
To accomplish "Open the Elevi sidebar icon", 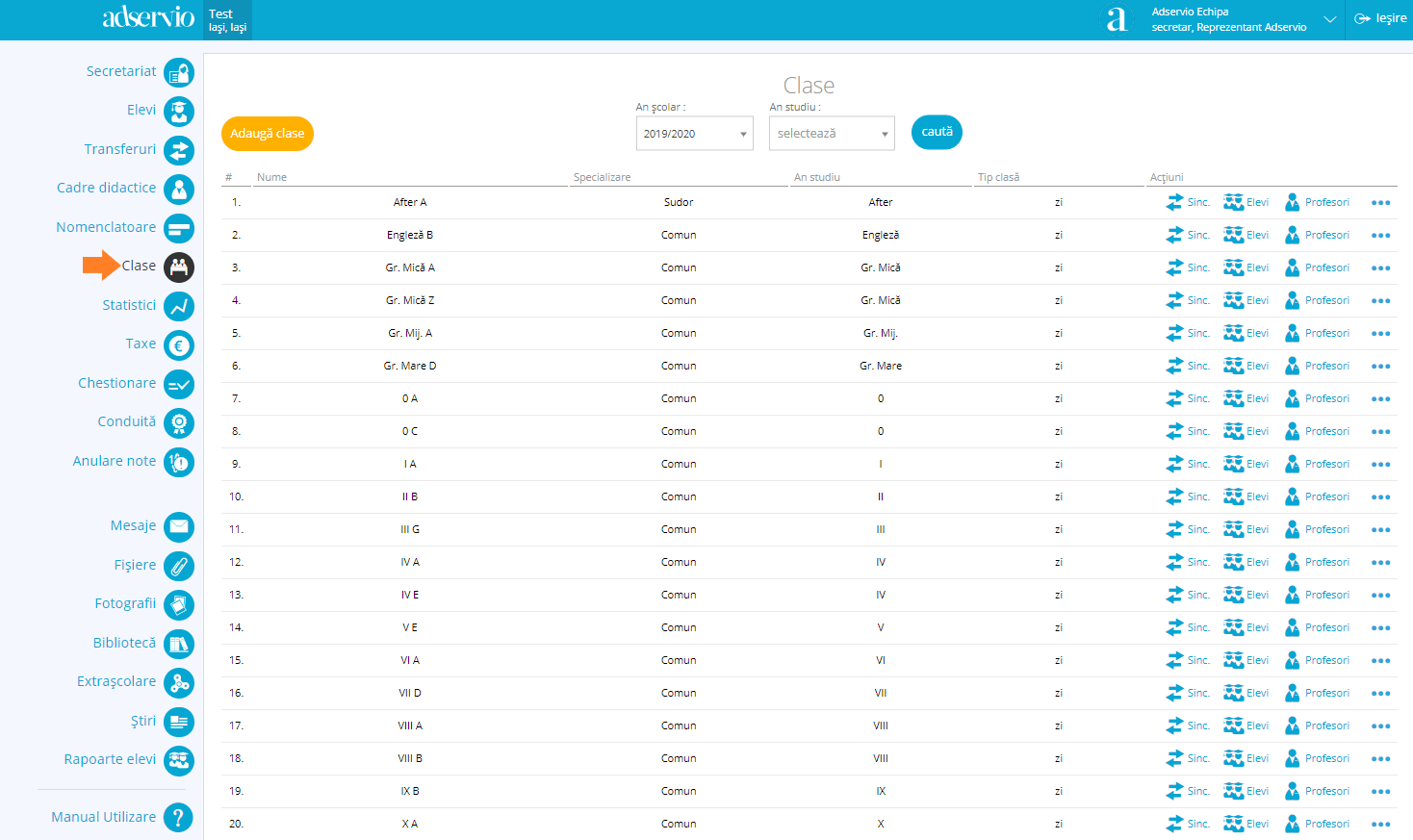I will point(179,112).
